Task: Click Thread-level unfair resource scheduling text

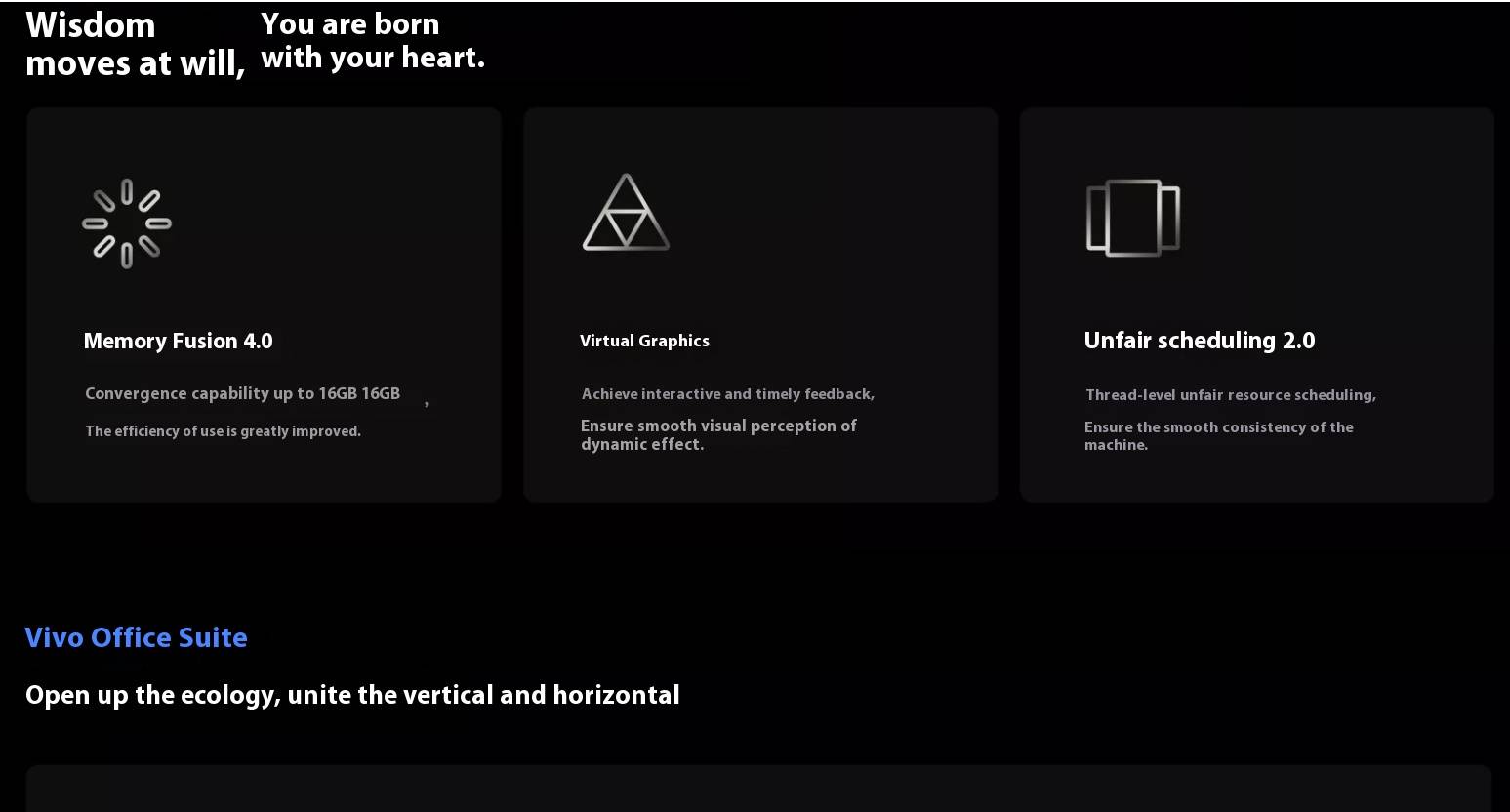Action: pos(1231,395)
